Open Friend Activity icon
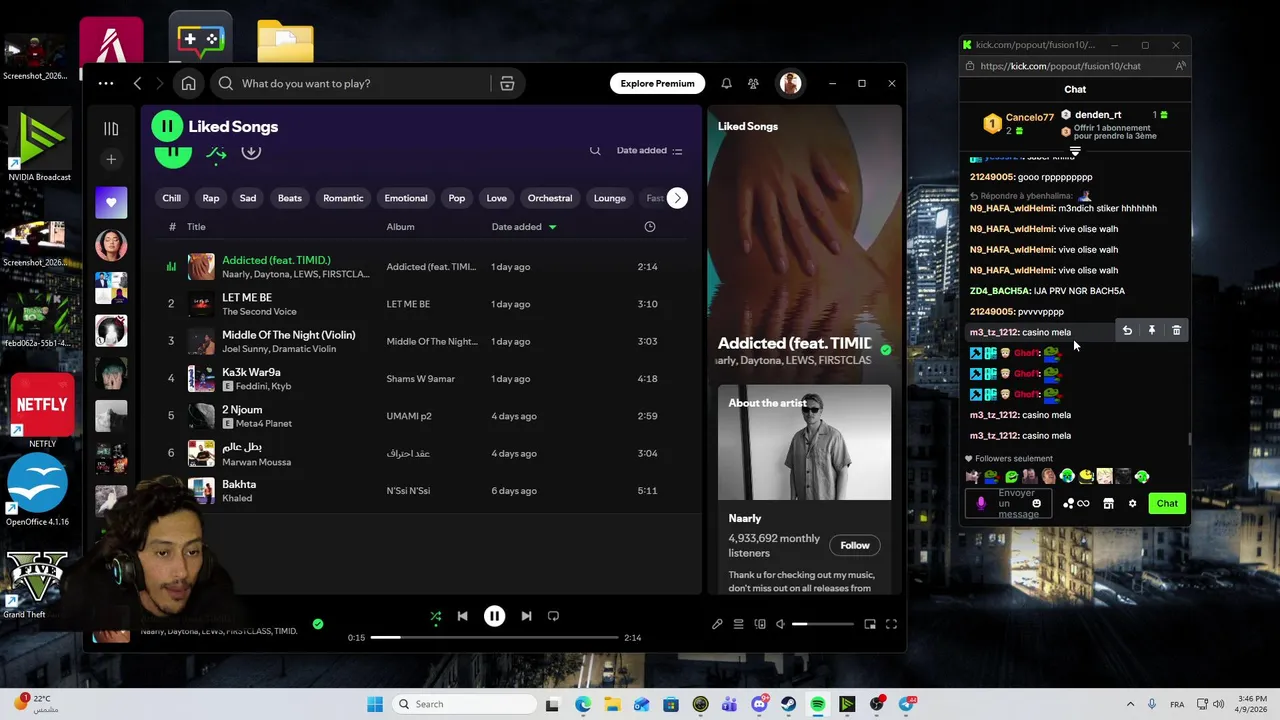1280x720 pixels. coord(753,83)
